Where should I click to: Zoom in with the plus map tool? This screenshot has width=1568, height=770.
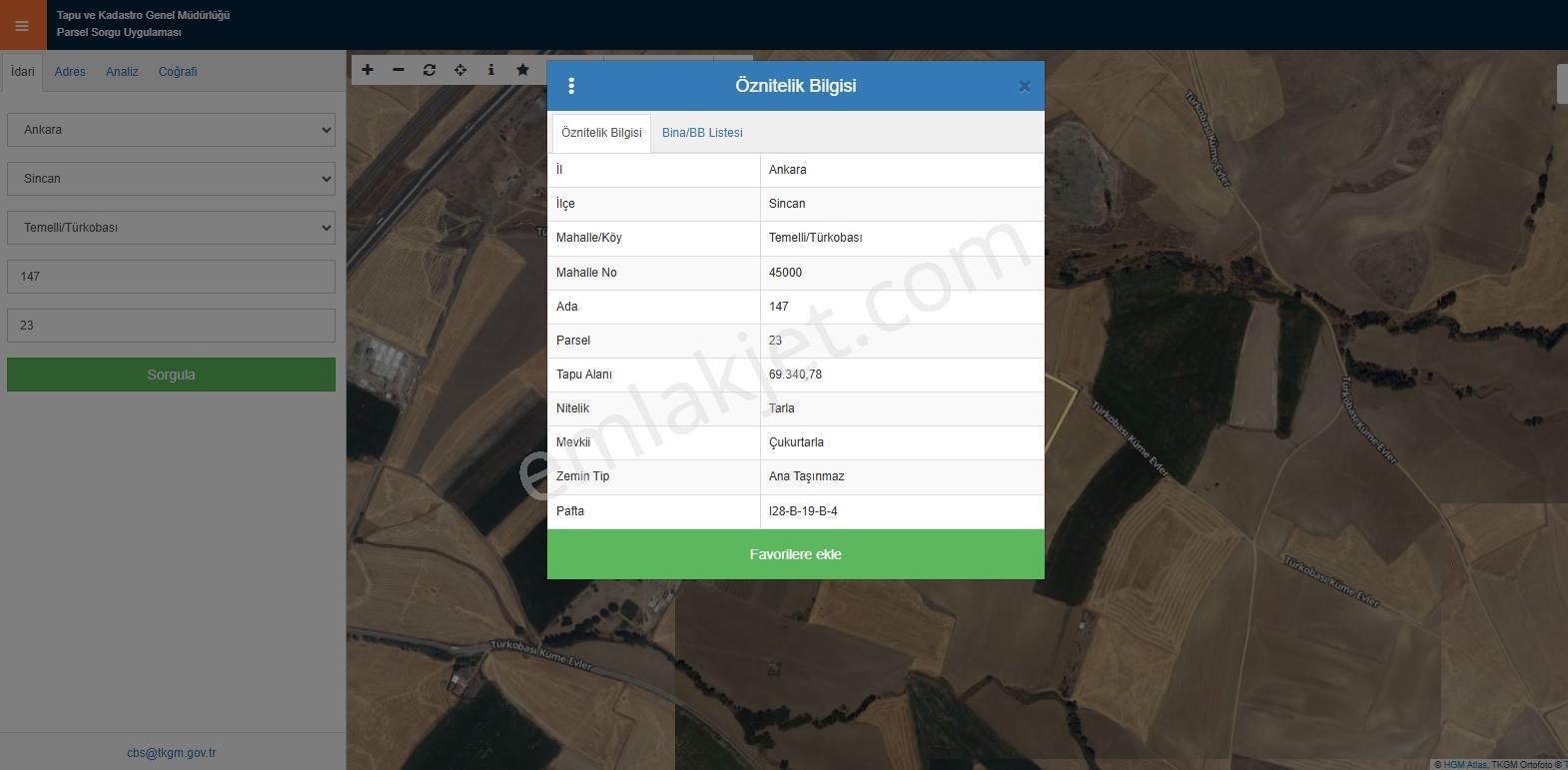tap(368, 70)
